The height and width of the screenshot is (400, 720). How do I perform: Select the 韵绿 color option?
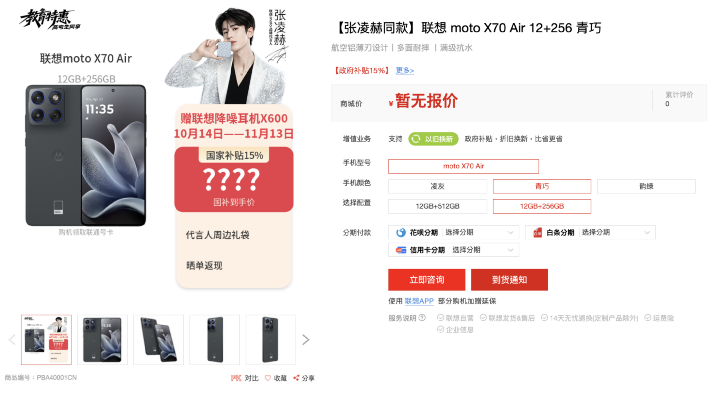click(x=646, y=186)
